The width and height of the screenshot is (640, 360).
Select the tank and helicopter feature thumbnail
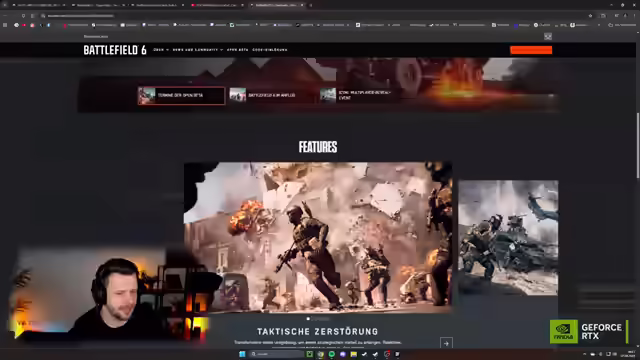coord(508,238)
